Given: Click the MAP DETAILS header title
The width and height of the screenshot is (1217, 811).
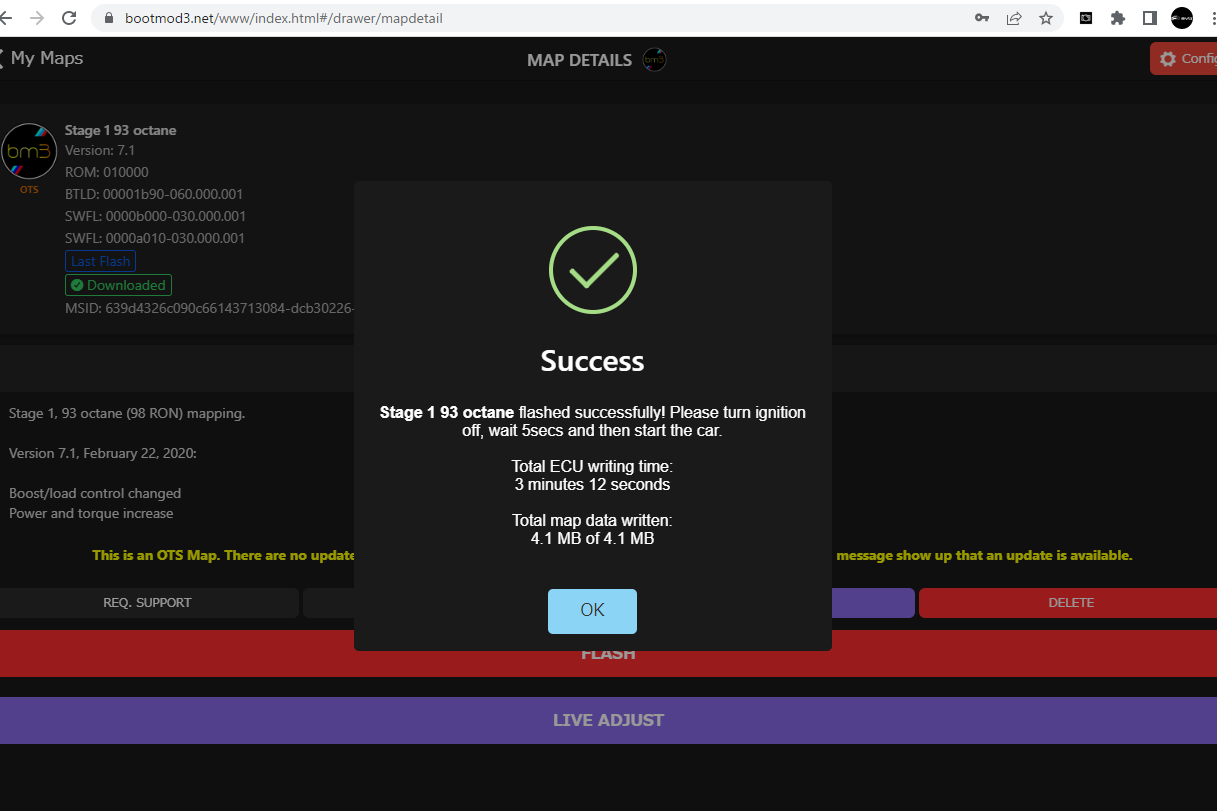Looking at the screenshot, I should tap(579, 60).
